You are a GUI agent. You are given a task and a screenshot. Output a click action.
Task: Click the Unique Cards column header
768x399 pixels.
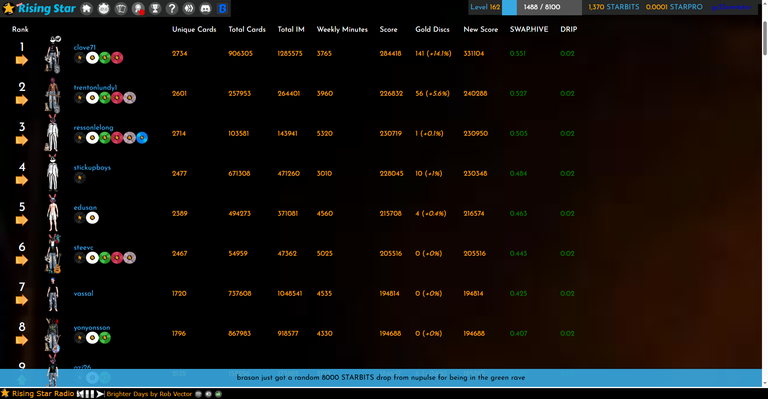point(194,29)
